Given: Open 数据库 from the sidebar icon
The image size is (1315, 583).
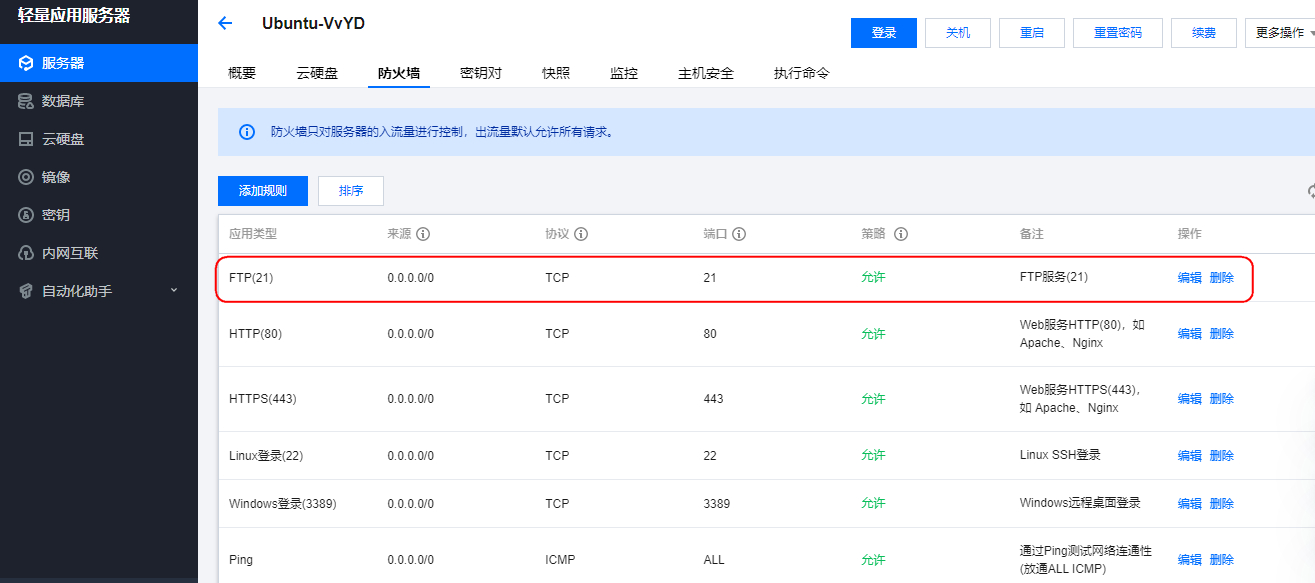Looking at the screenshot, I should coord(26,101).
